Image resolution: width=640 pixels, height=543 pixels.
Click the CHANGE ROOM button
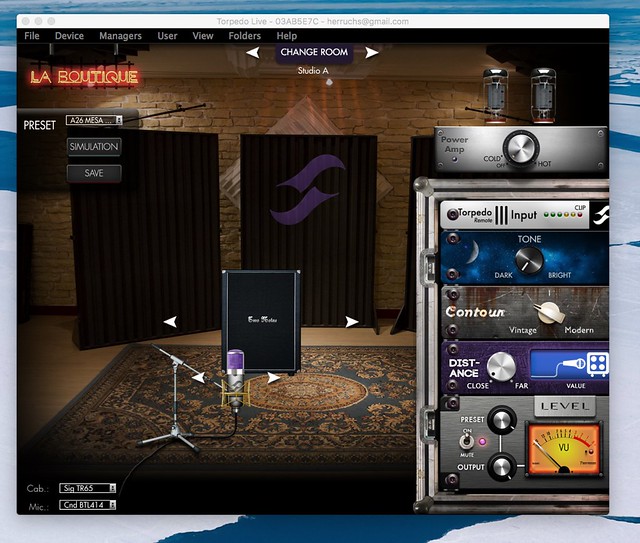(x=314, y=52)
